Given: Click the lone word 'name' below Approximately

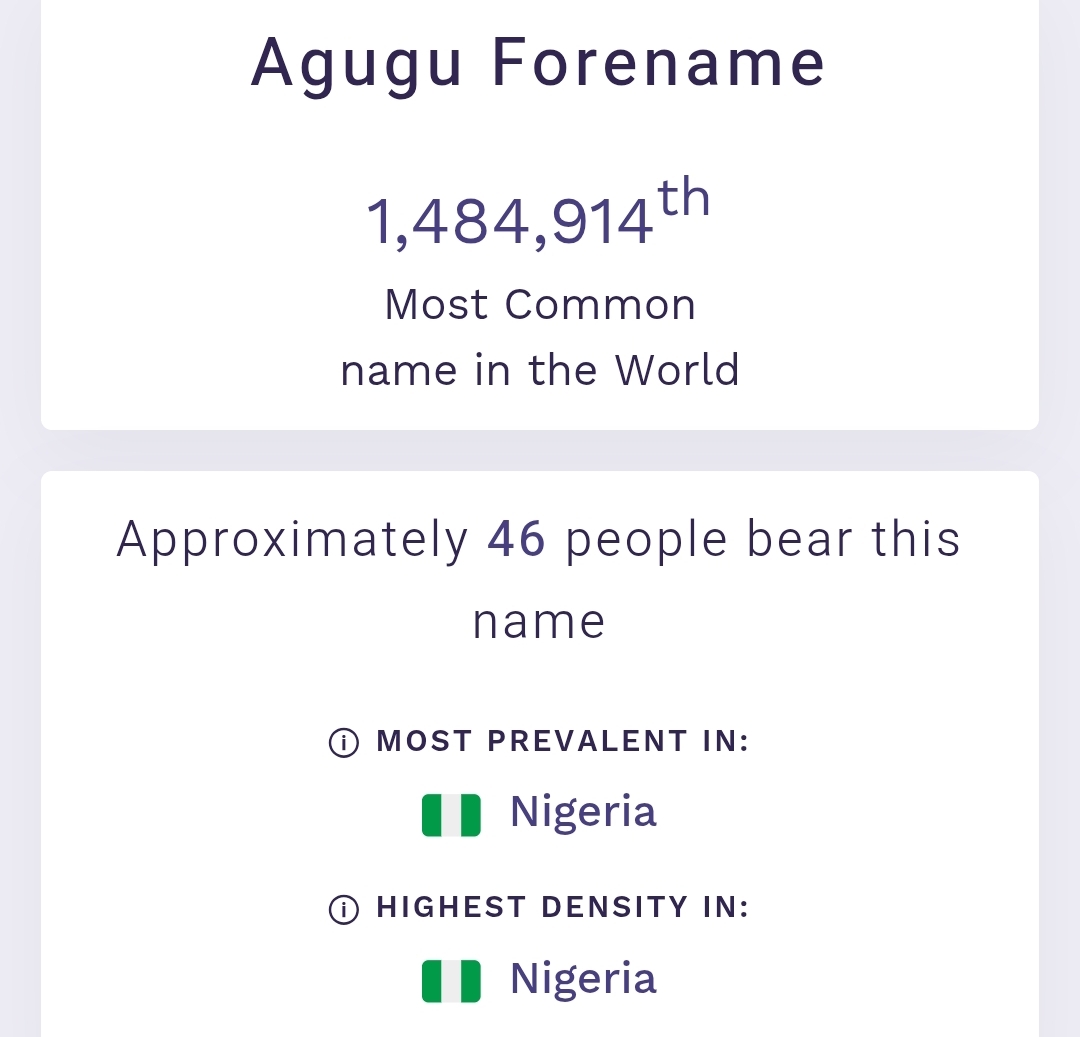Looking at the screenshot, I should click(x=539, y=622).
